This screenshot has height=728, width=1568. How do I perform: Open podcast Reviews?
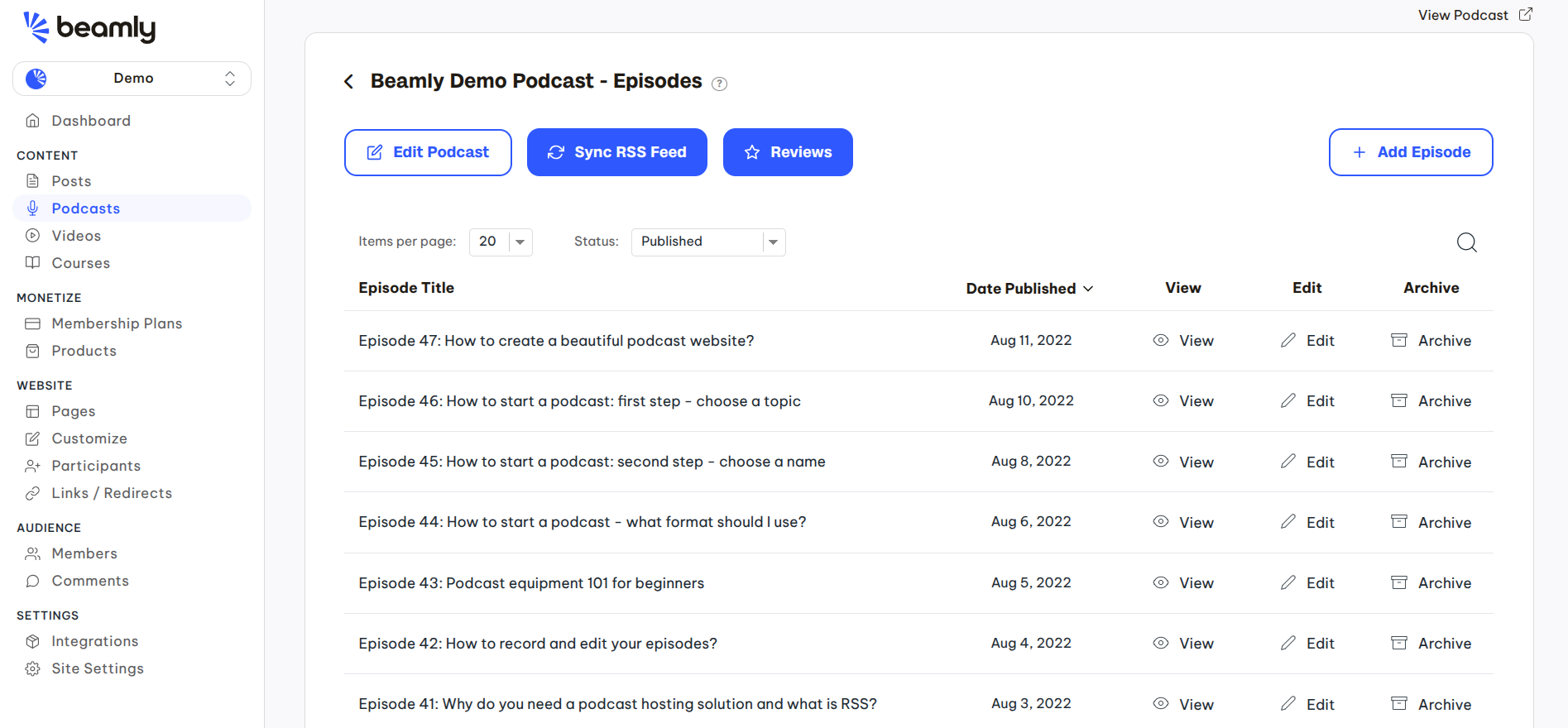[x=788, y=152]
